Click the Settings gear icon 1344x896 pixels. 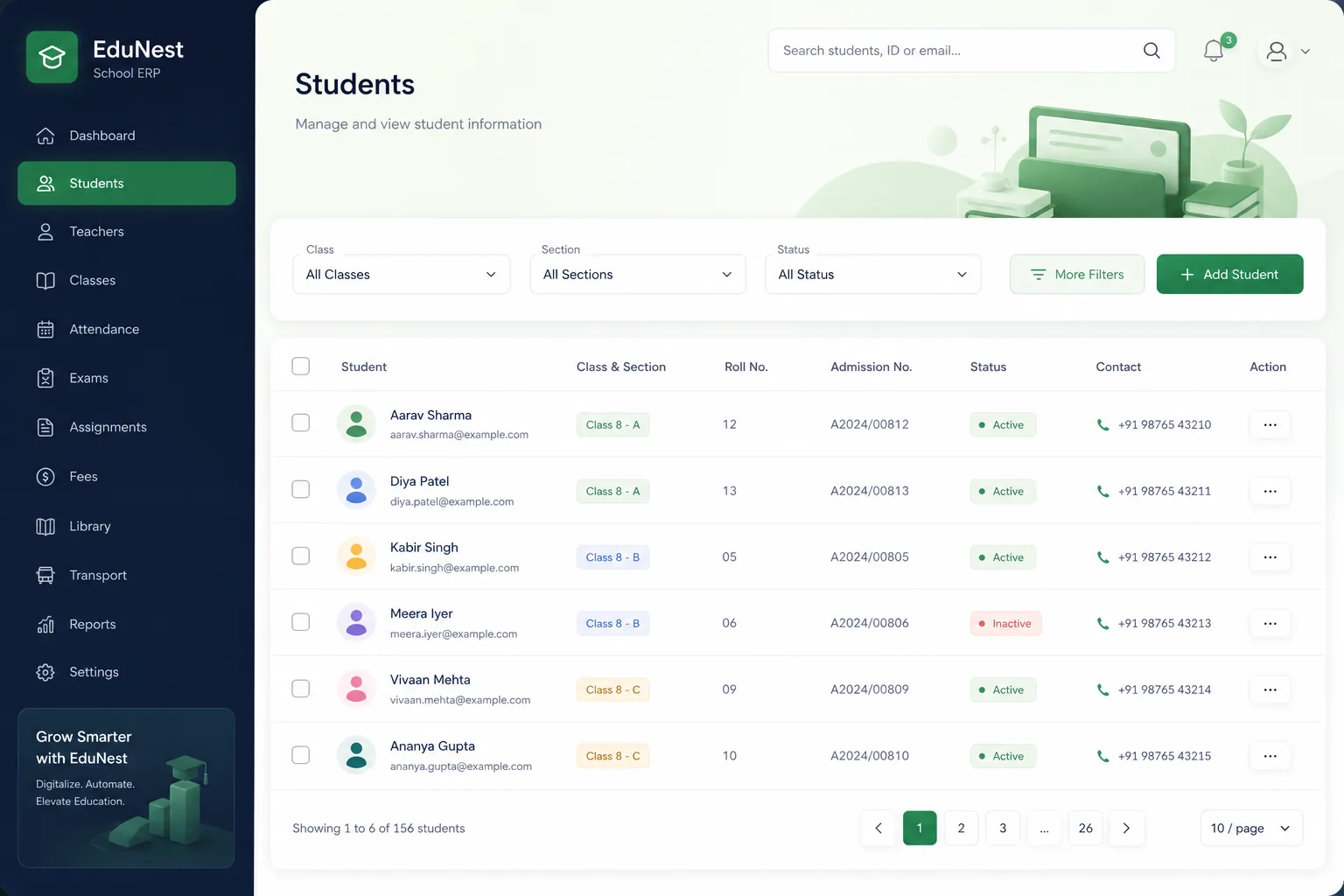click(x=45, y=672)
